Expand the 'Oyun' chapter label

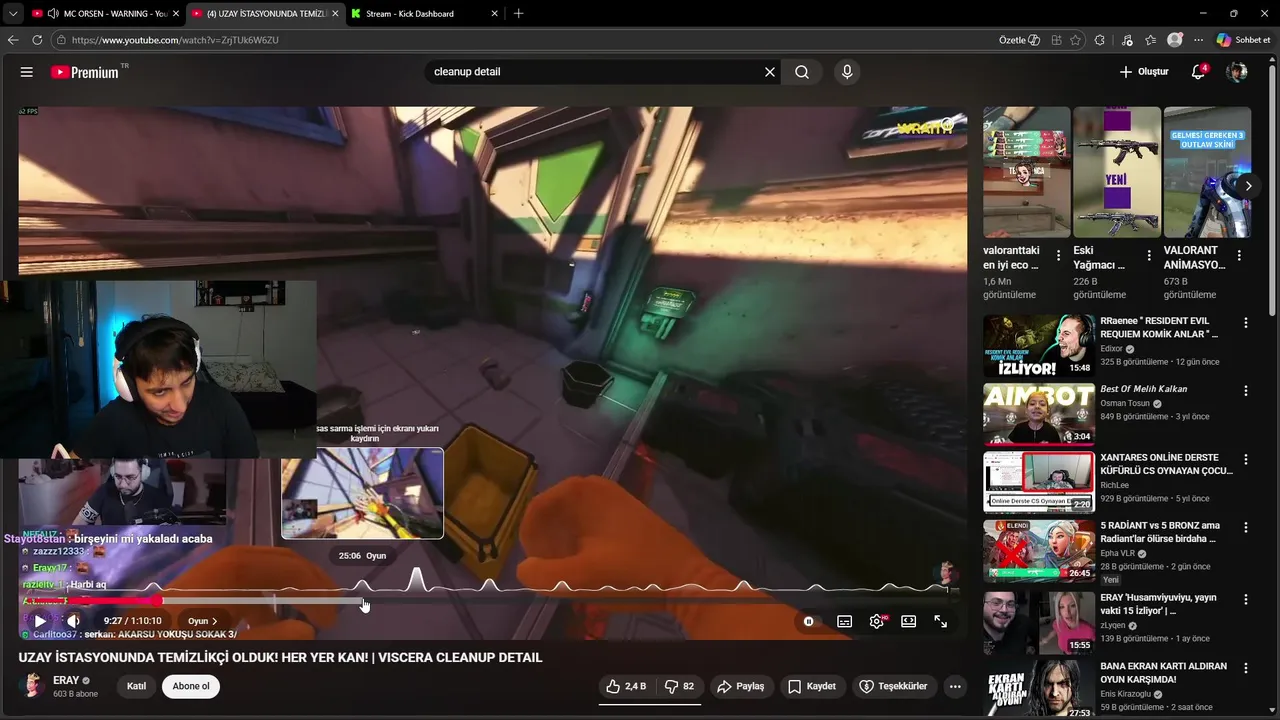(x=202, y=621)
